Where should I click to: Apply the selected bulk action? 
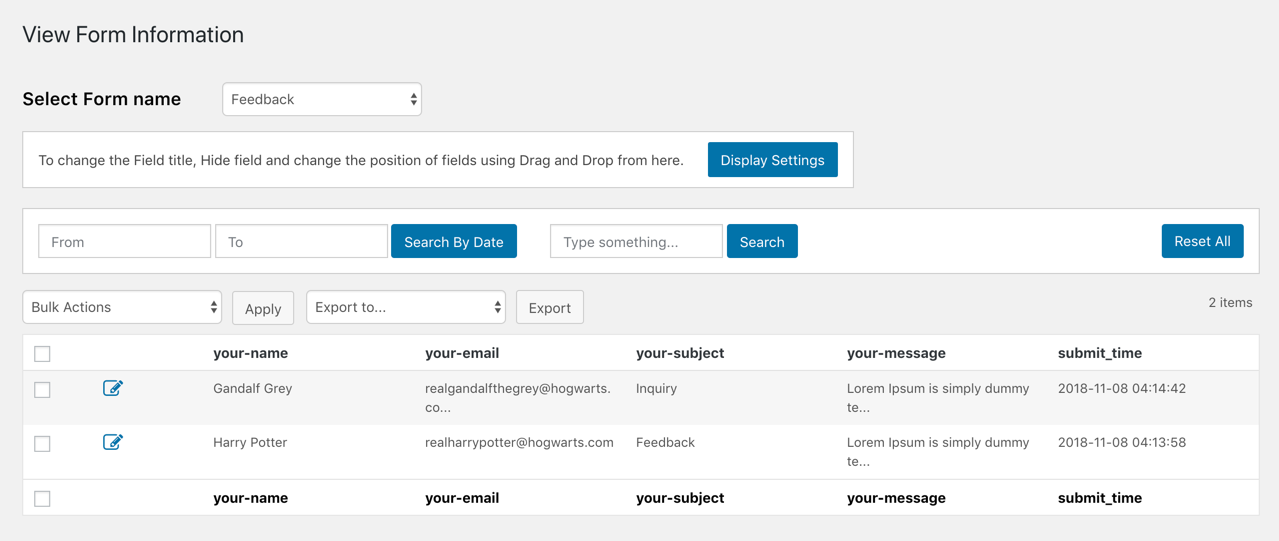(x=263, y=308)
